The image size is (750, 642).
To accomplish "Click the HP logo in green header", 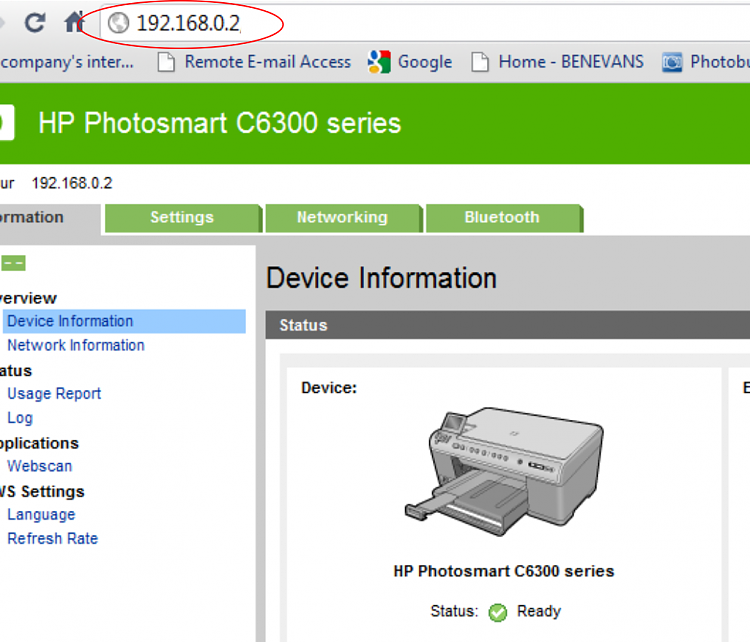I will tap(7, 123).
